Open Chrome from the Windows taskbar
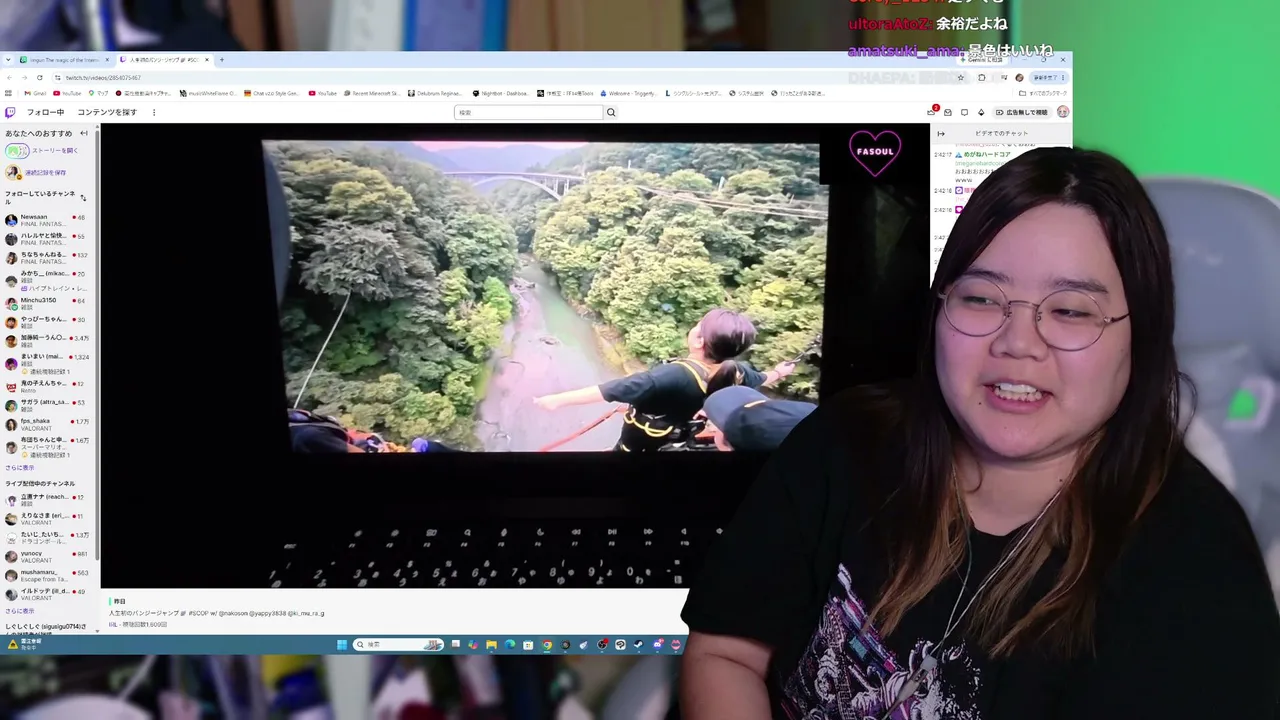This screenshot has width=1280, height=720. [x=547, y=645]
